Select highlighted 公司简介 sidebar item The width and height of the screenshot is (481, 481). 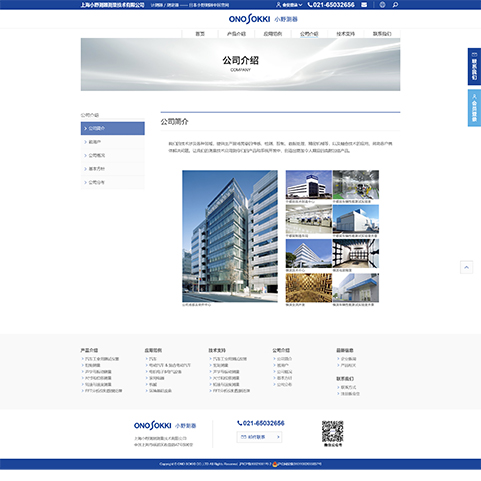[113, 128]
